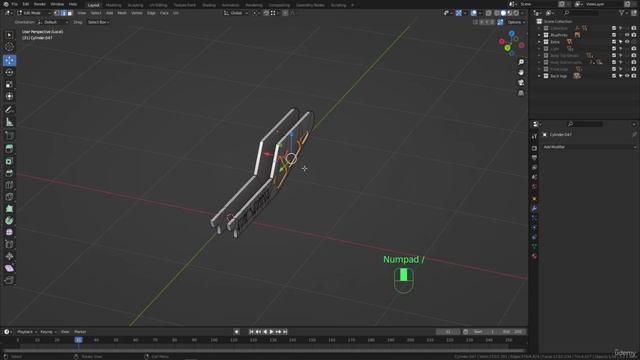
Task: Select the Add Cube tool
Action: pos(9,136)
